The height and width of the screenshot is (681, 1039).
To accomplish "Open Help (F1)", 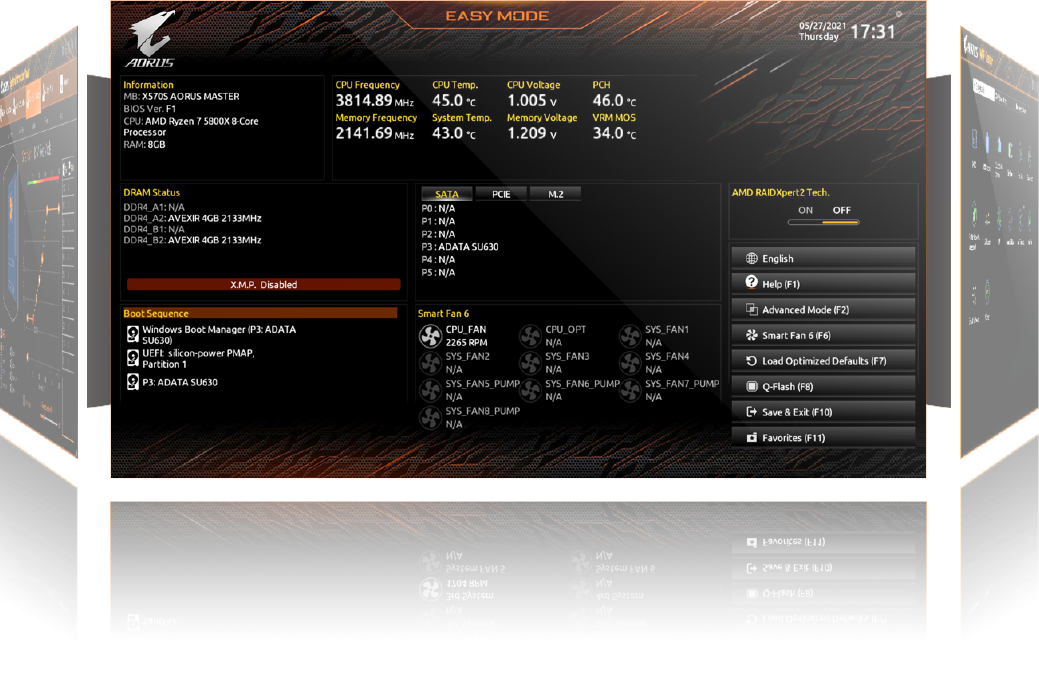I will (x=824, y=284).
